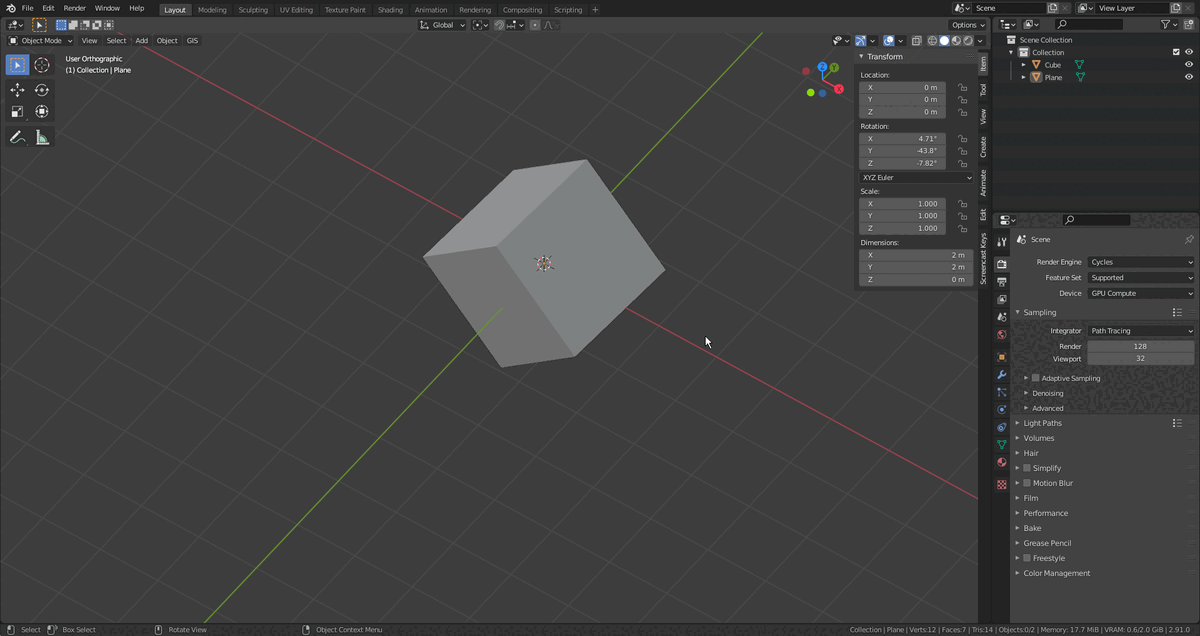
Task: Click the Viewport samples field showing 32
Action: pyautogui.click(x=1141, y=358)
